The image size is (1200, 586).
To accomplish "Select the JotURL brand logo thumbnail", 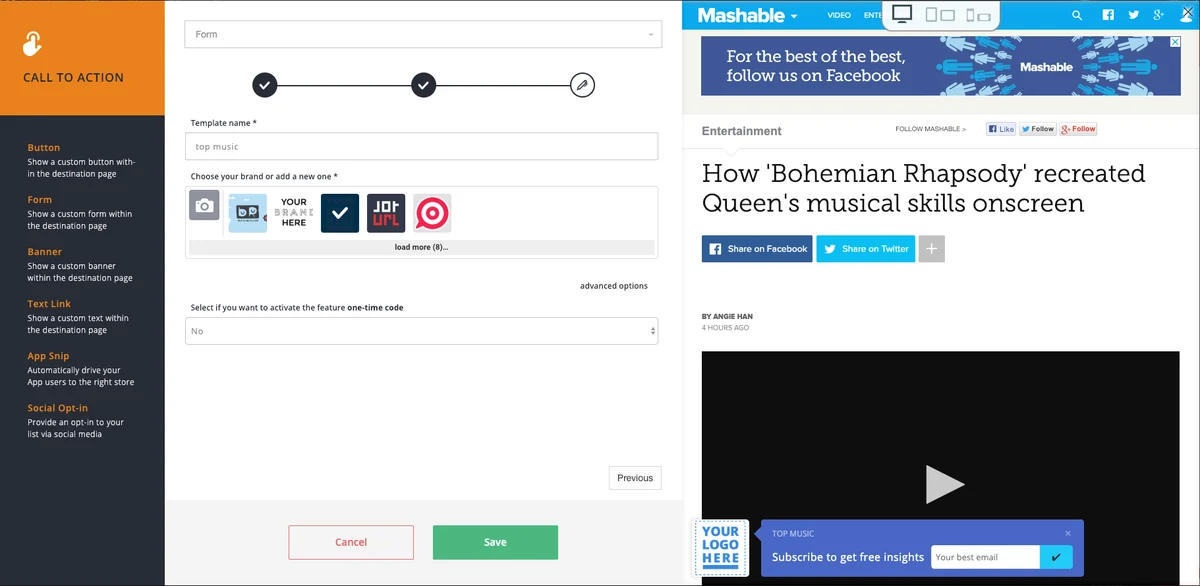I will tap(386, 213).
